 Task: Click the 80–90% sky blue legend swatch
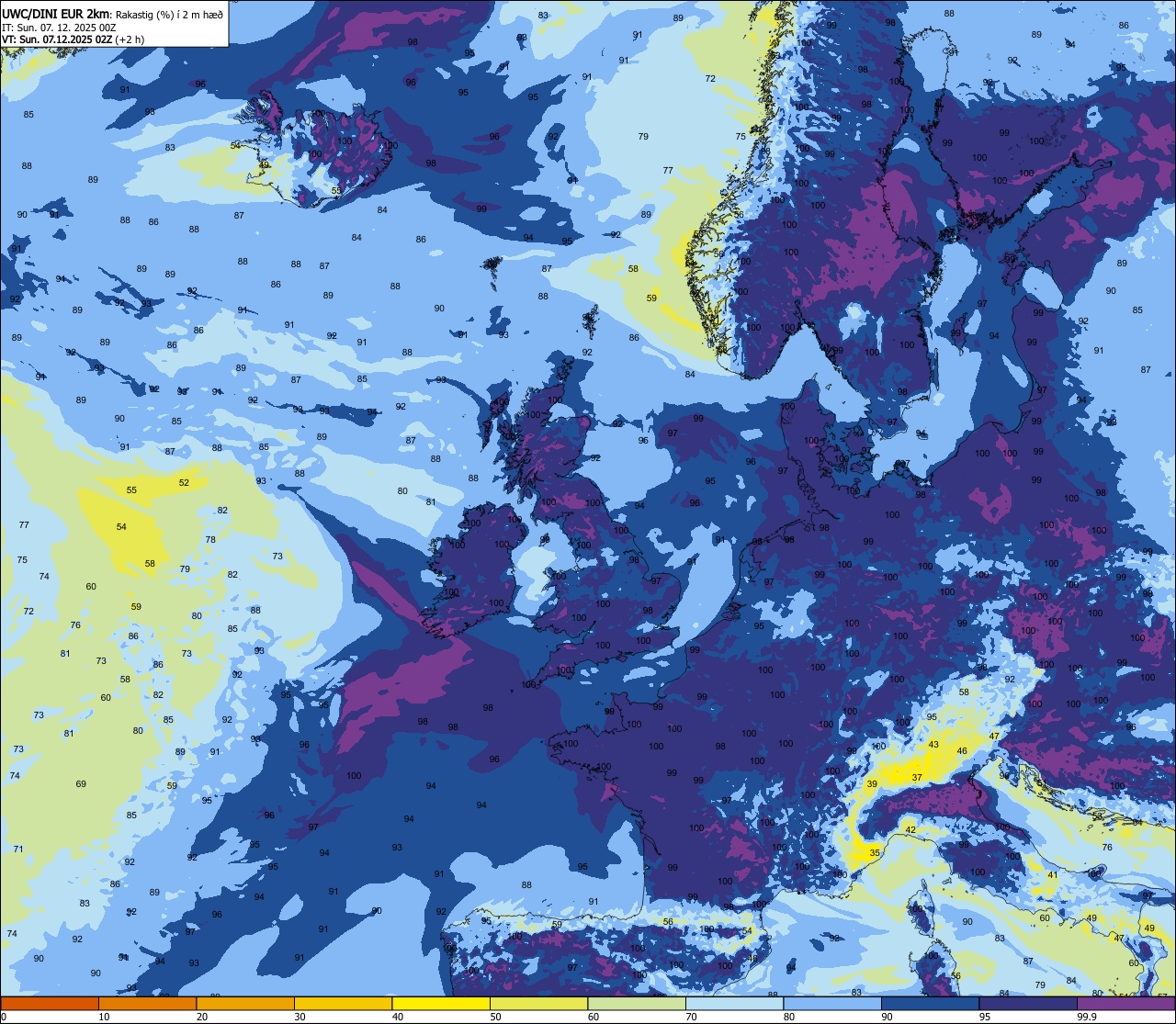[x=832, y=1003]
